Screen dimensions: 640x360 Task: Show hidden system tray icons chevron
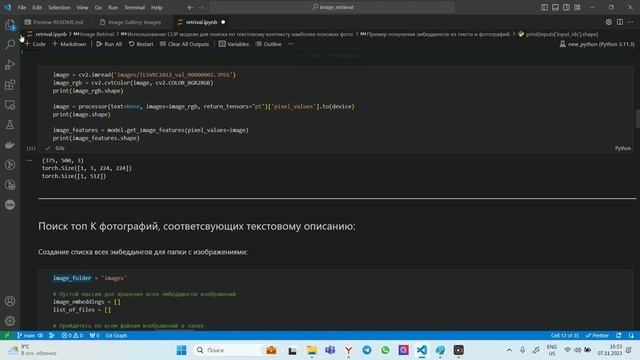tap(509, 350)
